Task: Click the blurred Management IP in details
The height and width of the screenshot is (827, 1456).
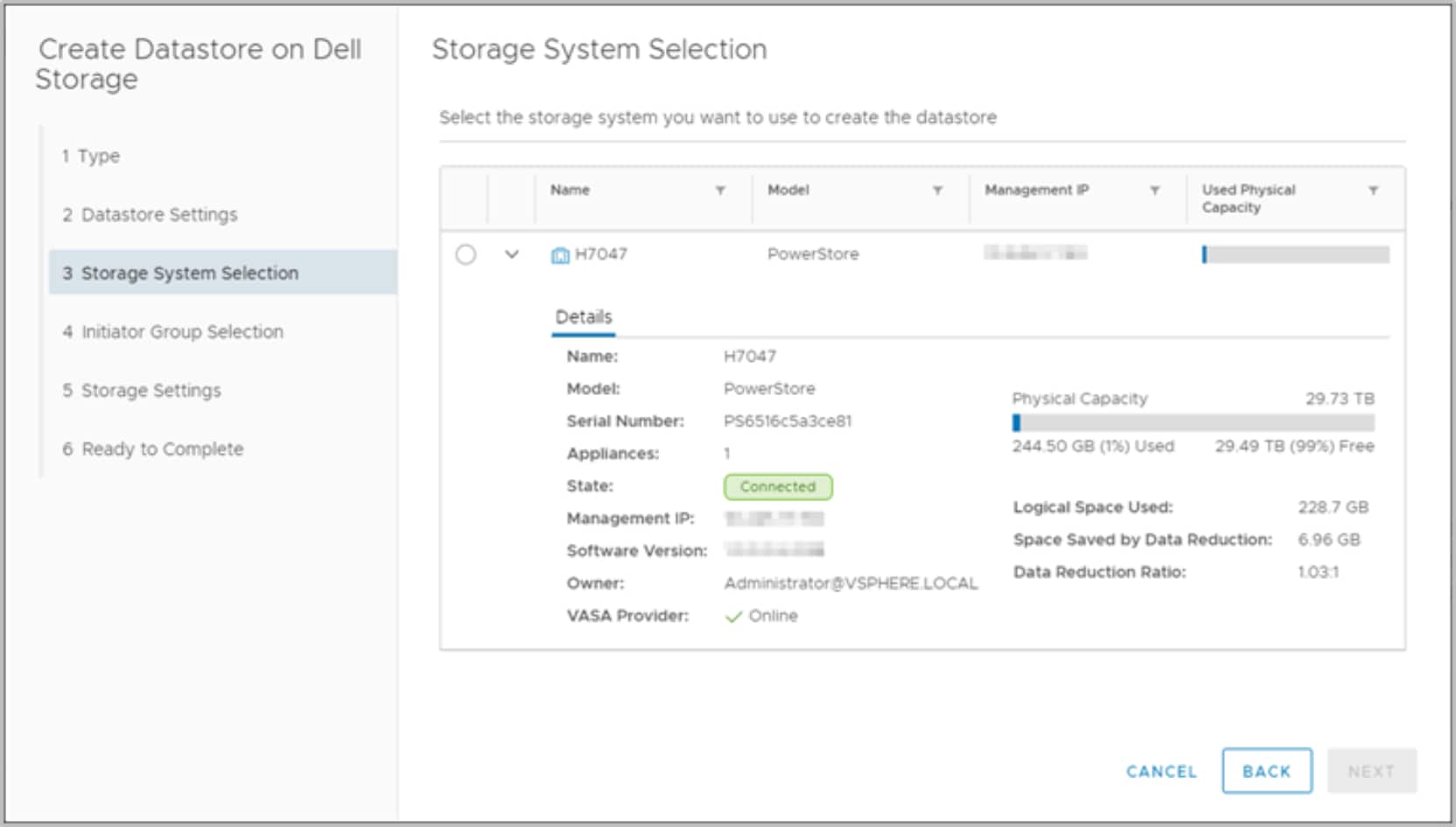Action: [774, 519]
